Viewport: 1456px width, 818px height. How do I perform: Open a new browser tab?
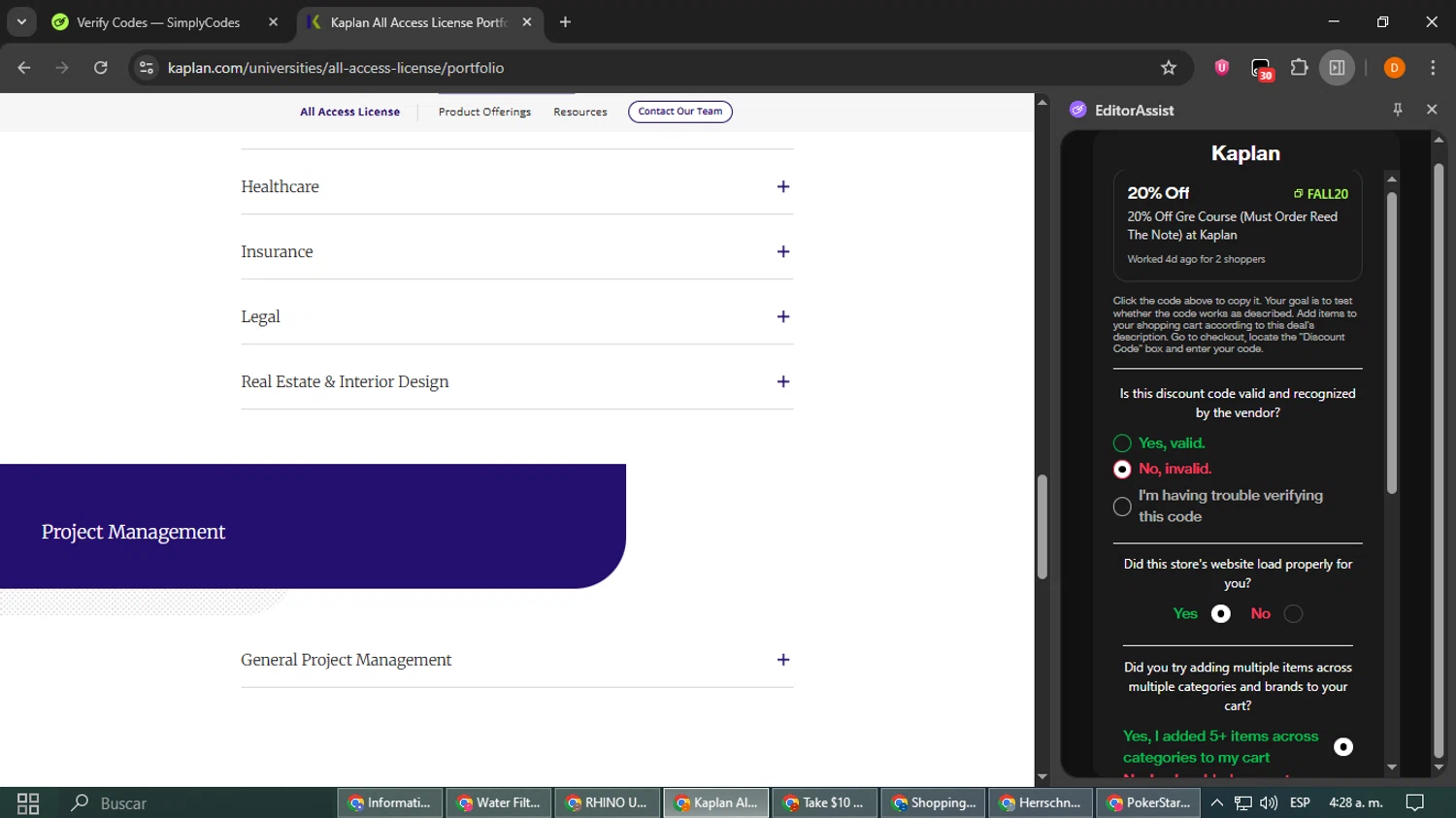[x=565, y=21]
